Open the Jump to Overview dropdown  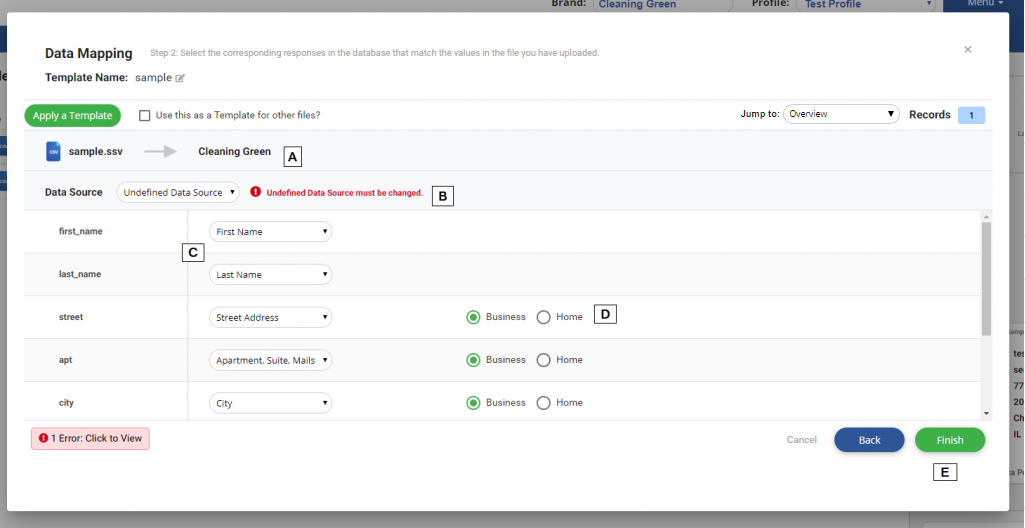tap(841, 115)
